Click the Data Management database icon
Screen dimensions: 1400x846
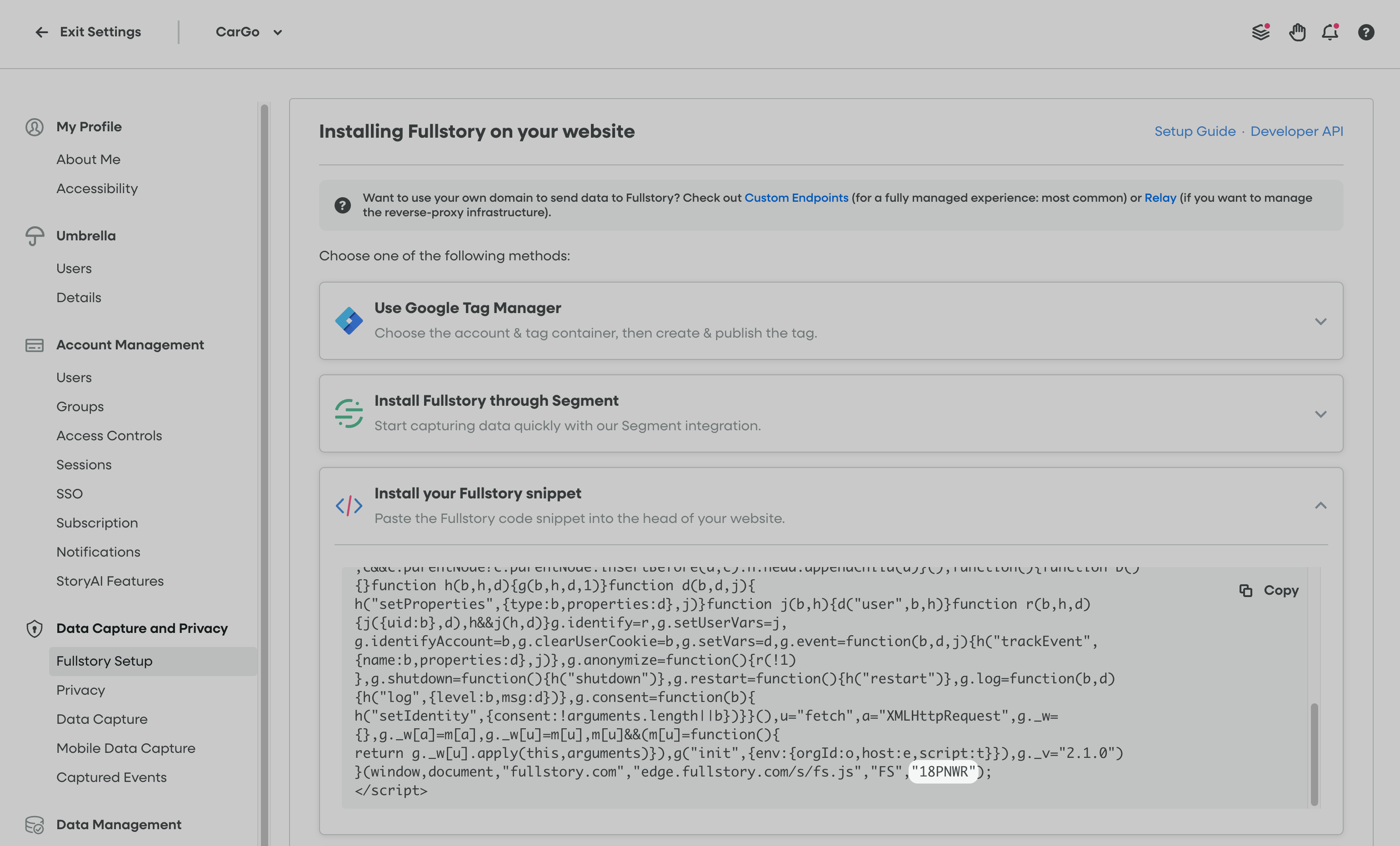pyautogui.click(x=34, y=825)
